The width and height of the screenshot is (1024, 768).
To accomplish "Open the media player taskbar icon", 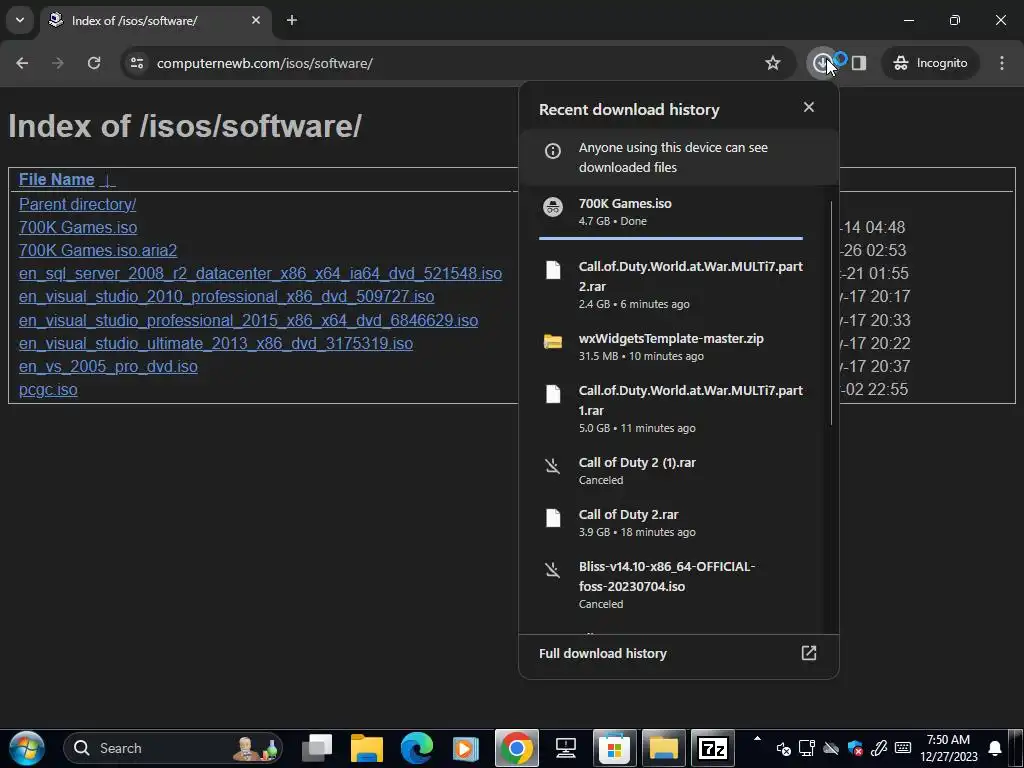I will pos(466,748).
